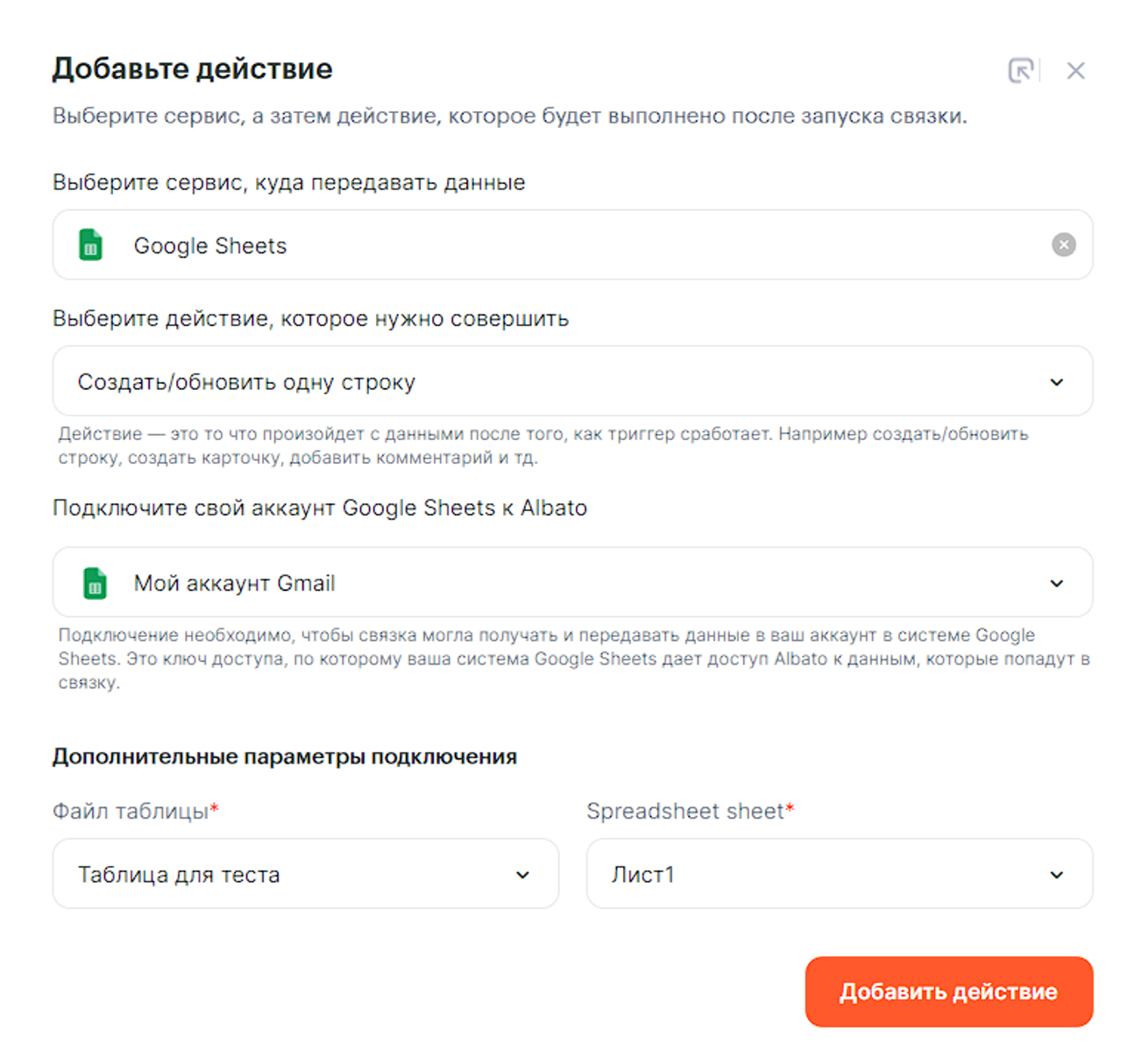Click the pop-out arrow icon in dialog header
This screenshot has height=1058, width=1148.
pyautogui.click(x=1021, y=70)
